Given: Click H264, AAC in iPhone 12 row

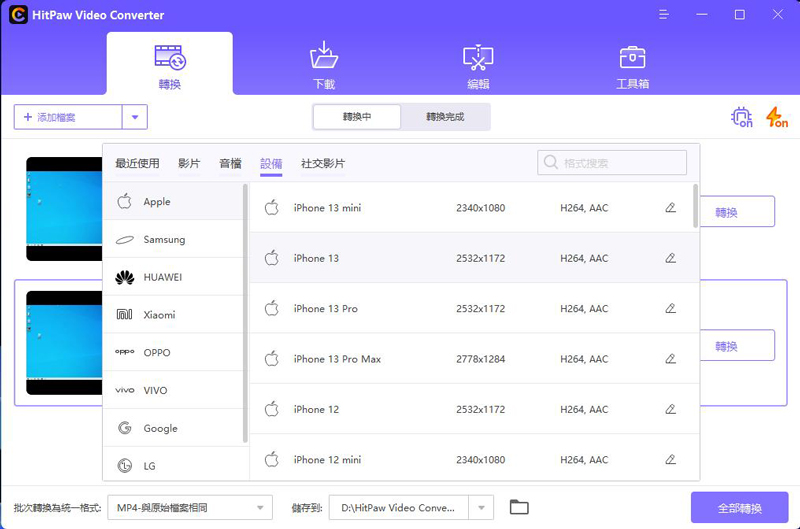Looking at the screenshot, I should (x=584, y=409).
